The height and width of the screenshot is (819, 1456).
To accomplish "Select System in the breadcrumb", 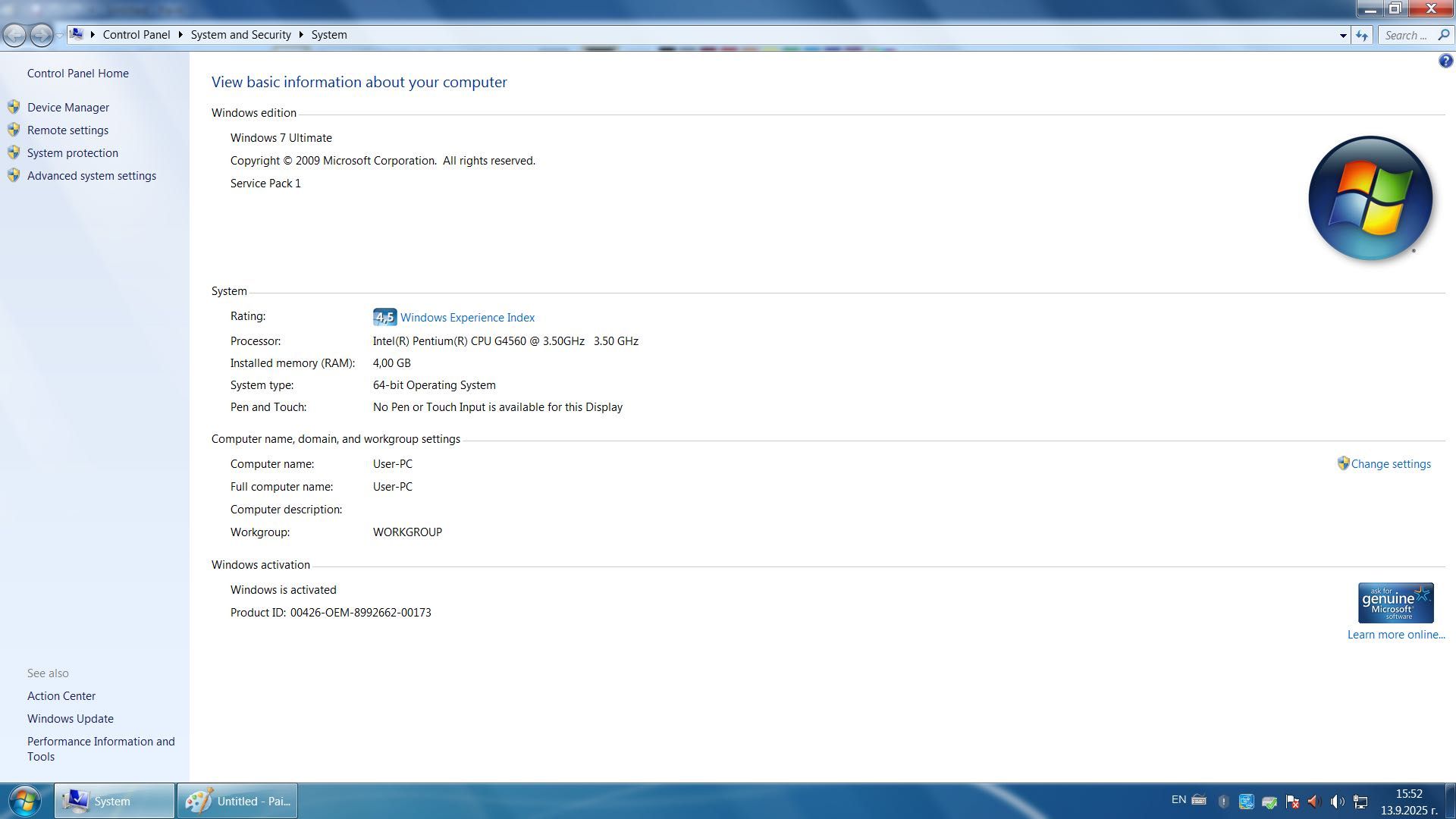I will 329,35.
